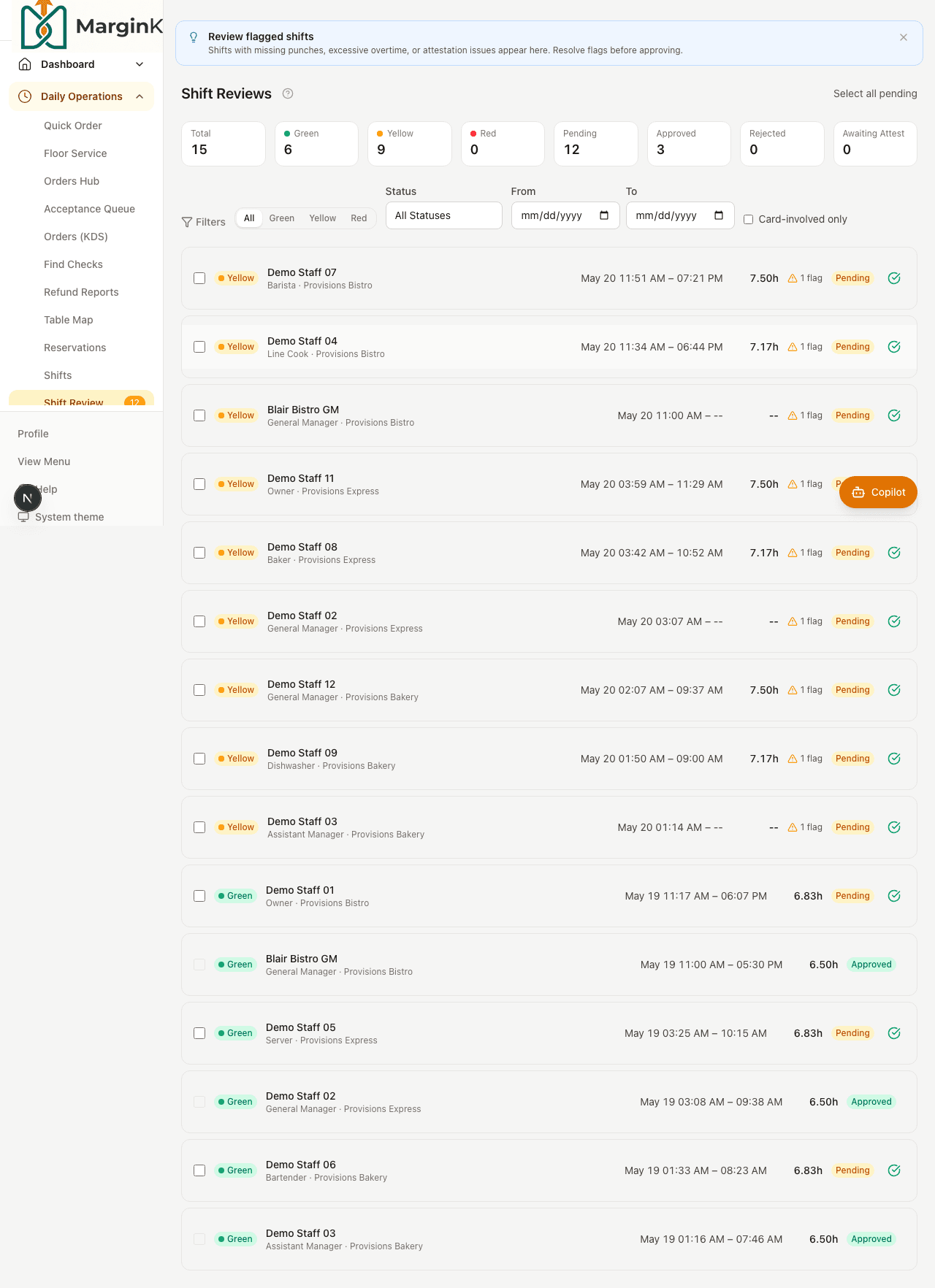
Task: Click Select all pending
Action: [875, 93]
